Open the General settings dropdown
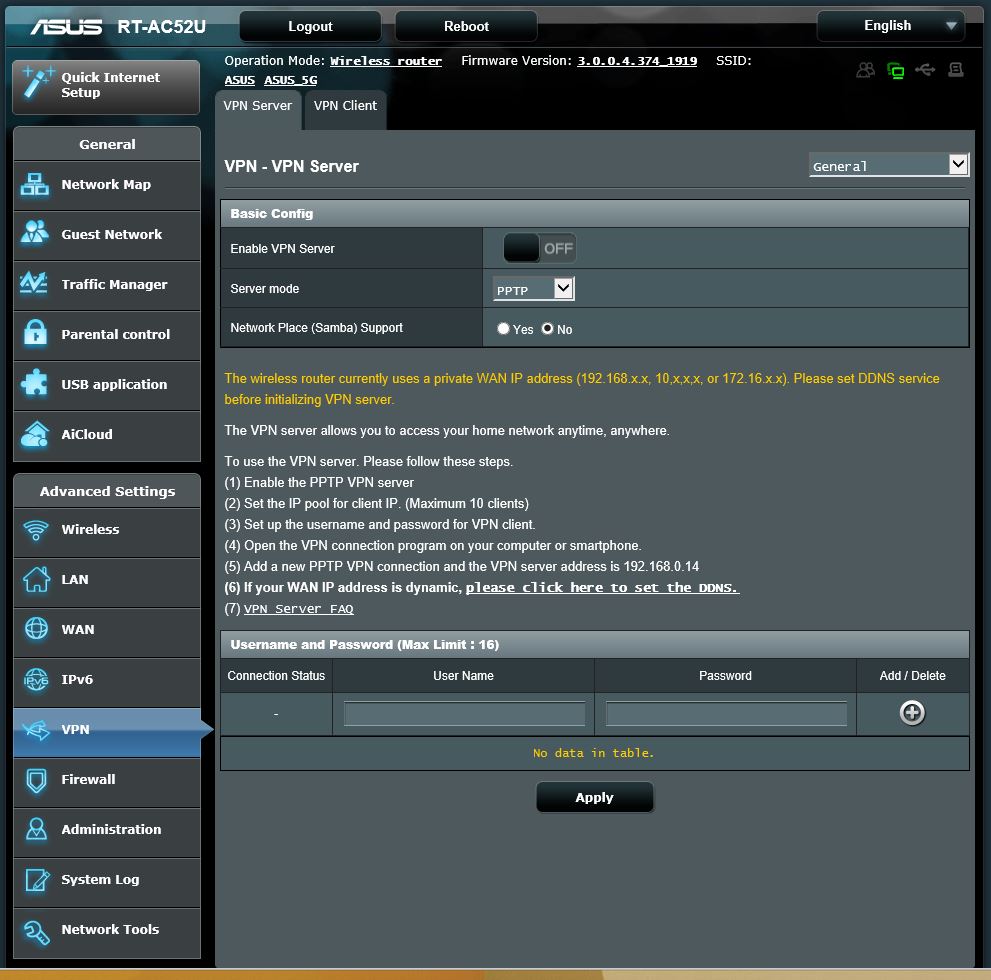The image size is (991, 980). [x=889, y=166]
